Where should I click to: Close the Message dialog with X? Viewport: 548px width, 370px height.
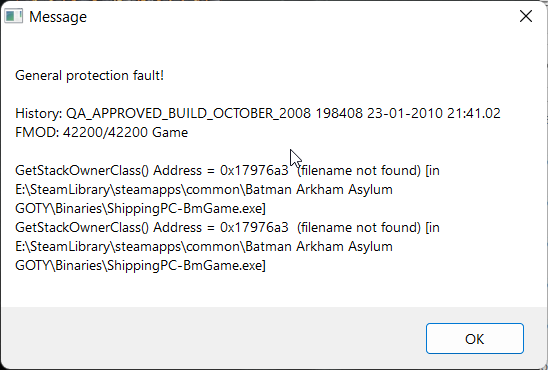(x=526, y=16)
